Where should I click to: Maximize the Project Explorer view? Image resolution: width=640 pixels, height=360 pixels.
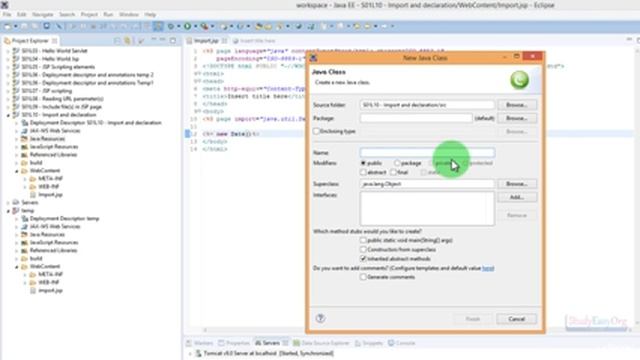pos(173,40)
